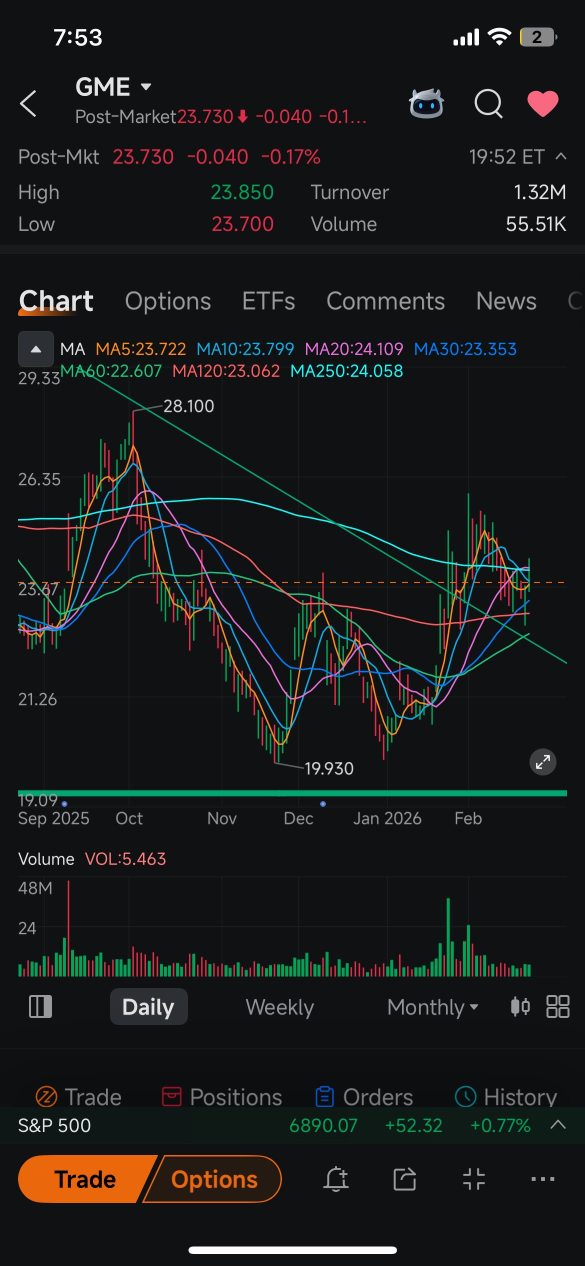Tap the Low value 23.700
Viewport: 585px width, 1266px height.
click(242, 224)
